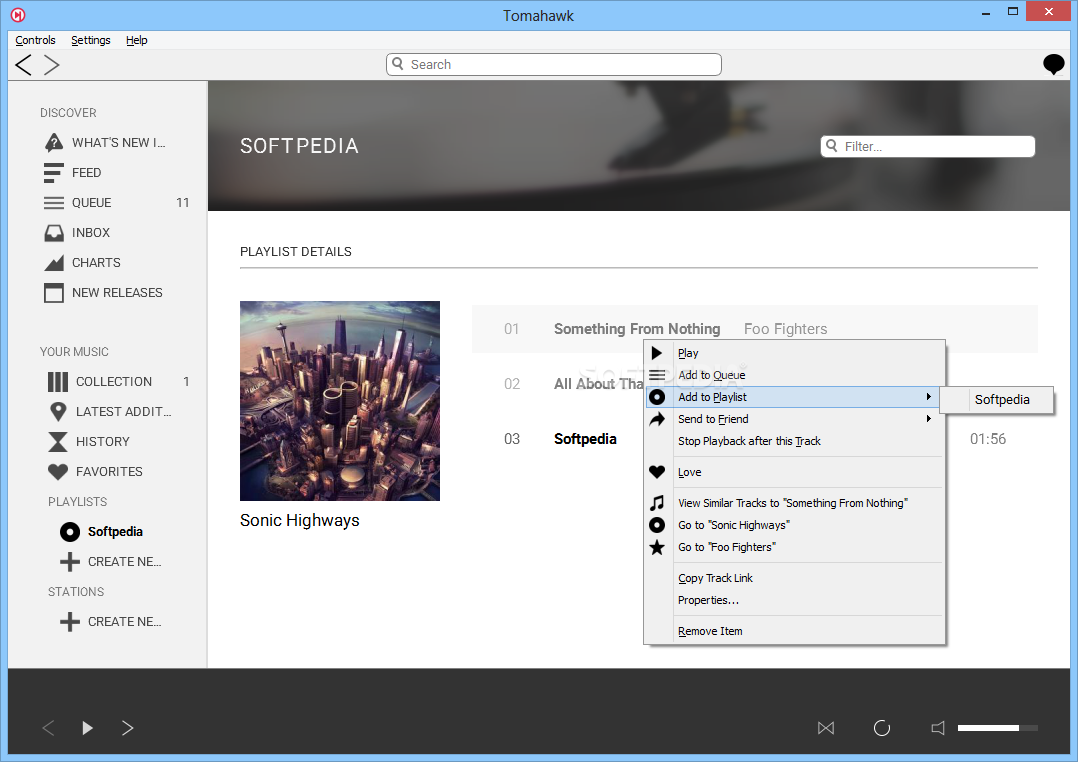Click the Latest Additions pin icon
The height and width of the screenshot is (762, 1078).
coord(58,412)
